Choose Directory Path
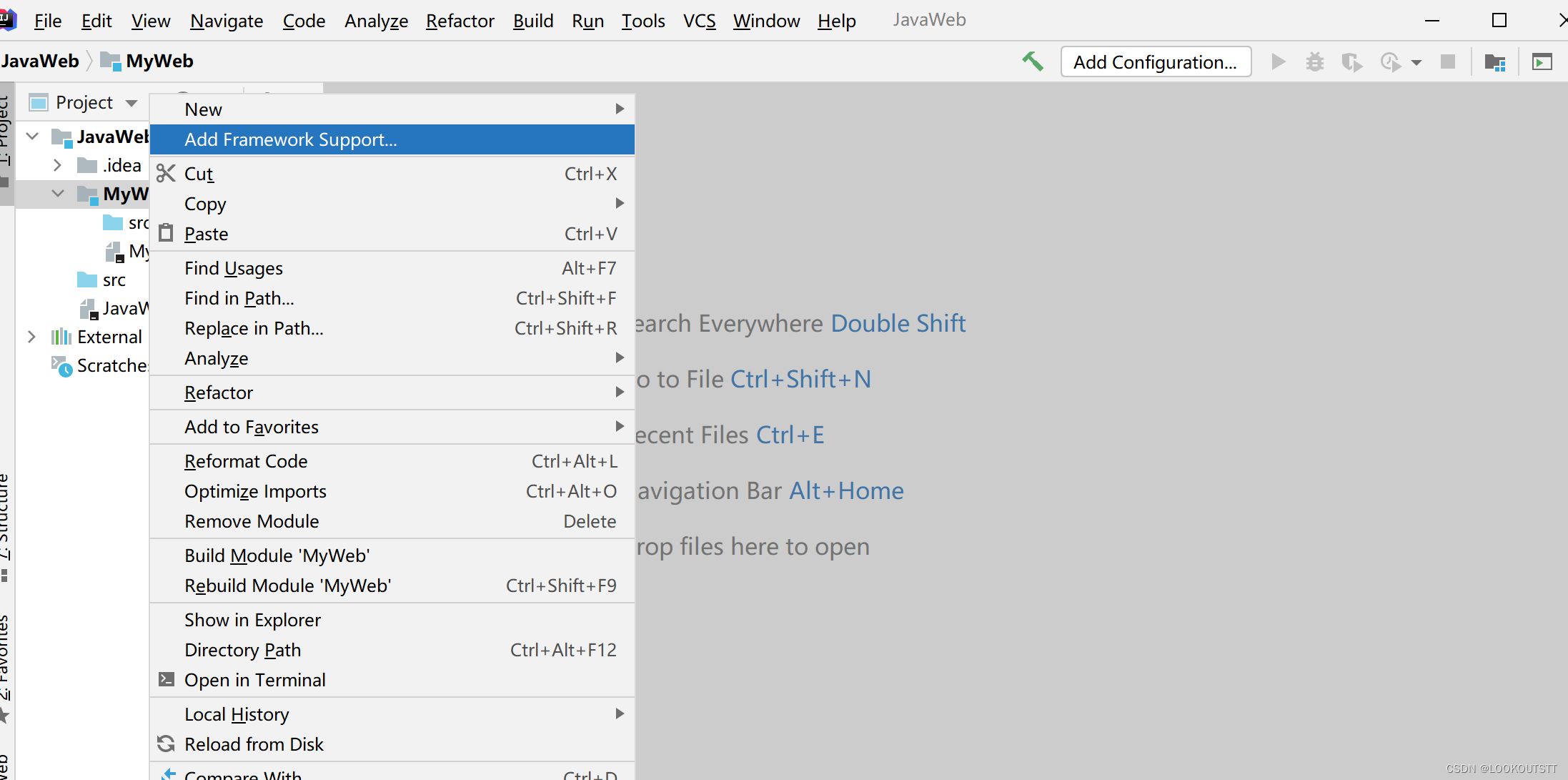 point(392,649)
